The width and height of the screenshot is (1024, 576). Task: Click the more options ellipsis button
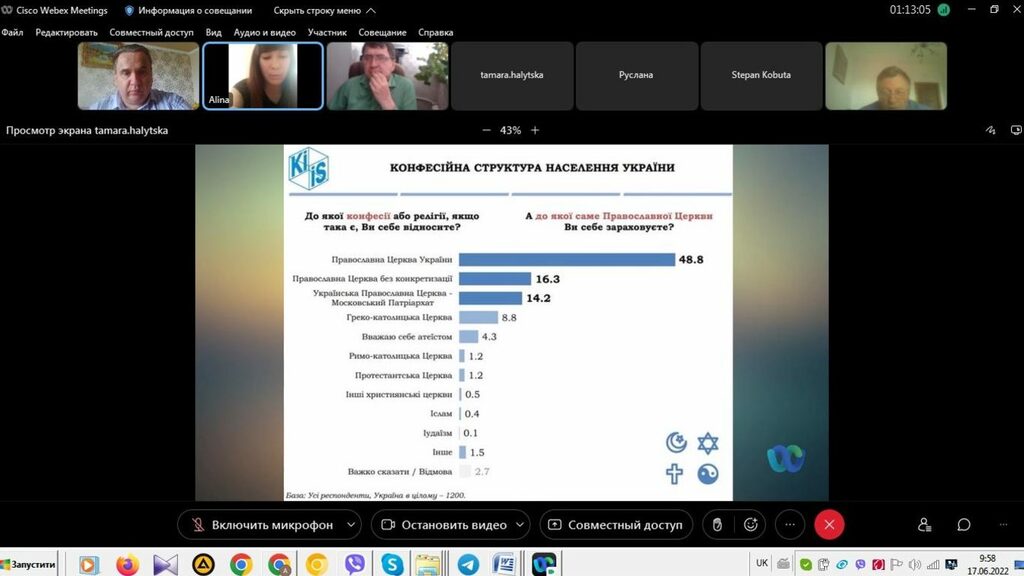pos(789,524)
